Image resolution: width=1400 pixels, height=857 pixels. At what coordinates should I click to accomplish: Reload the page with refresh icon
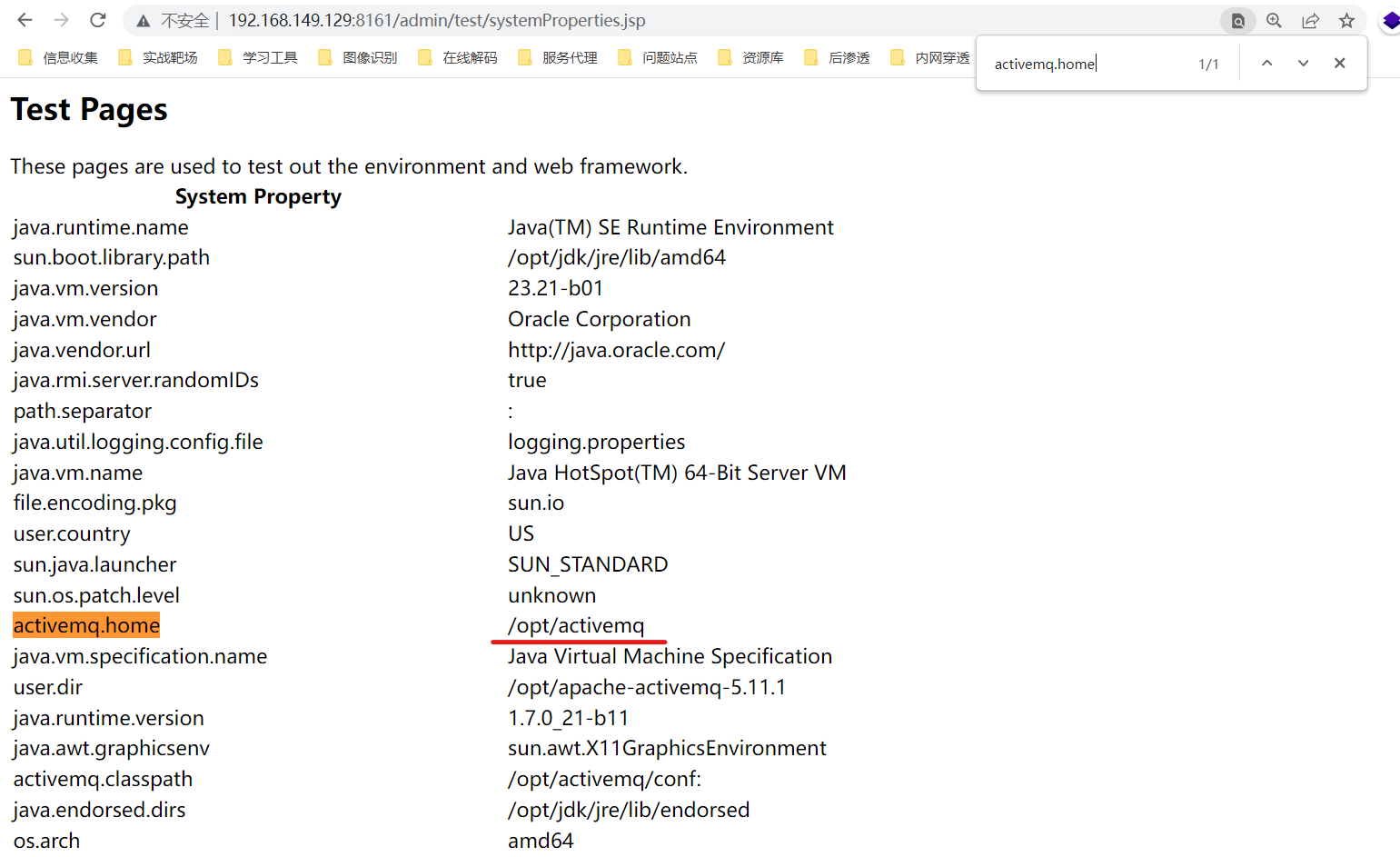98,20
